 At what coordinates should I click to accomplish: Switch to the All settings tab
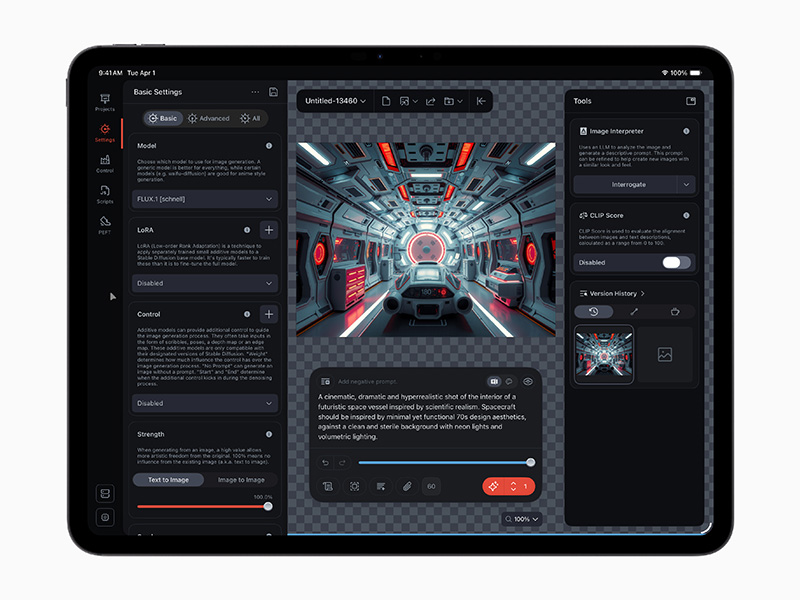[x=250, y=118]
